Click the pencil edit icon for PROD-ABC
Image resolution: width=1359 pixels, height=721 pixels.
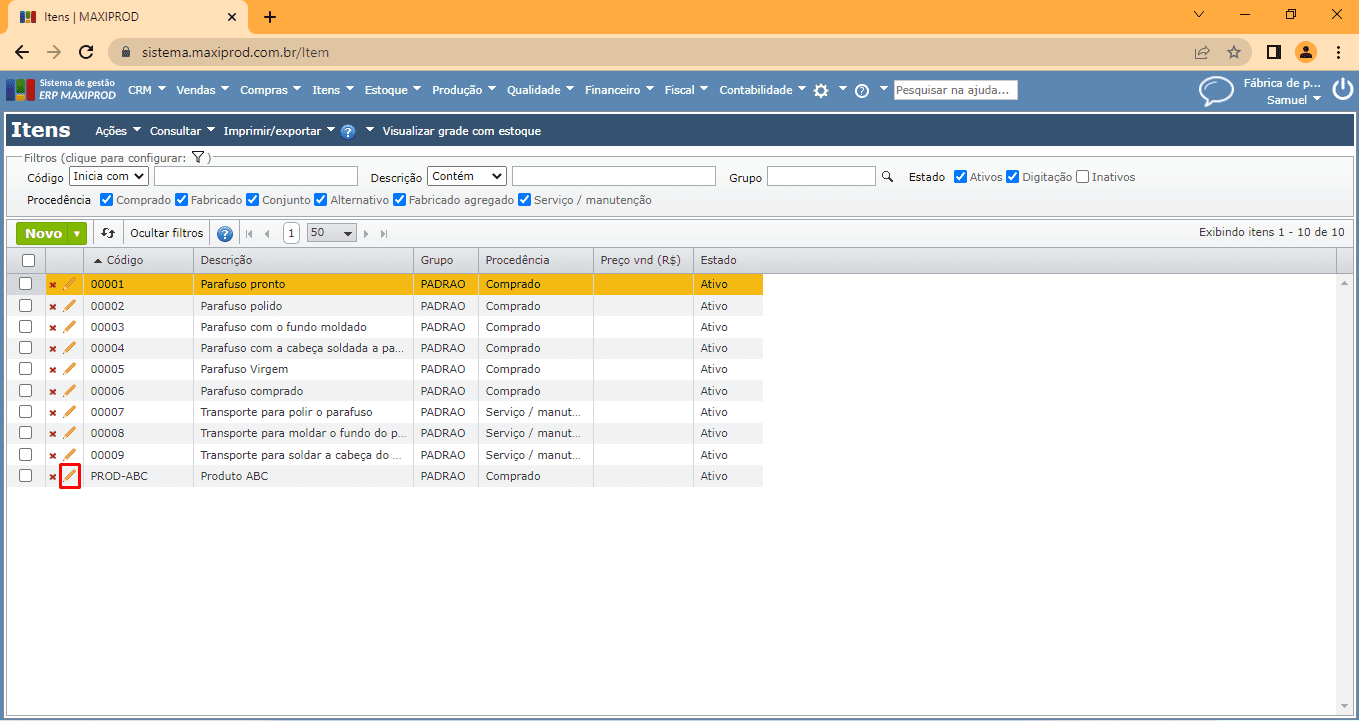69,476
